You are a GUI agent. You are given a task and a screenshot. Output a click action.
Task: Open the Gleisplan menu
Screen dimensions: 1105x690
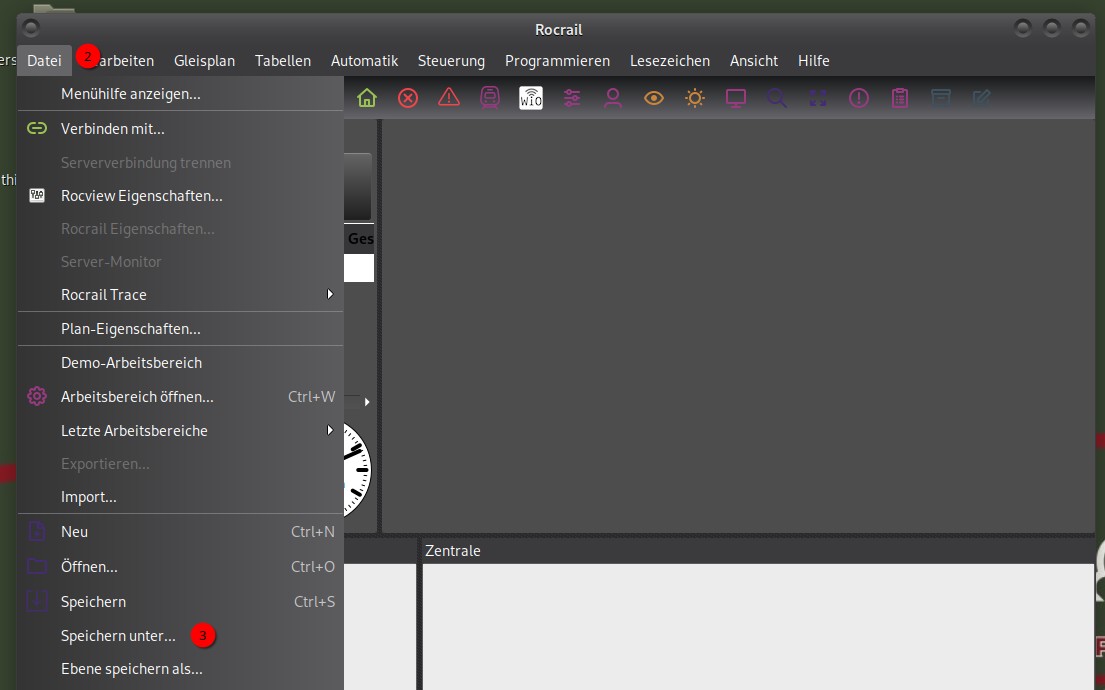click(x=204, y=61)
